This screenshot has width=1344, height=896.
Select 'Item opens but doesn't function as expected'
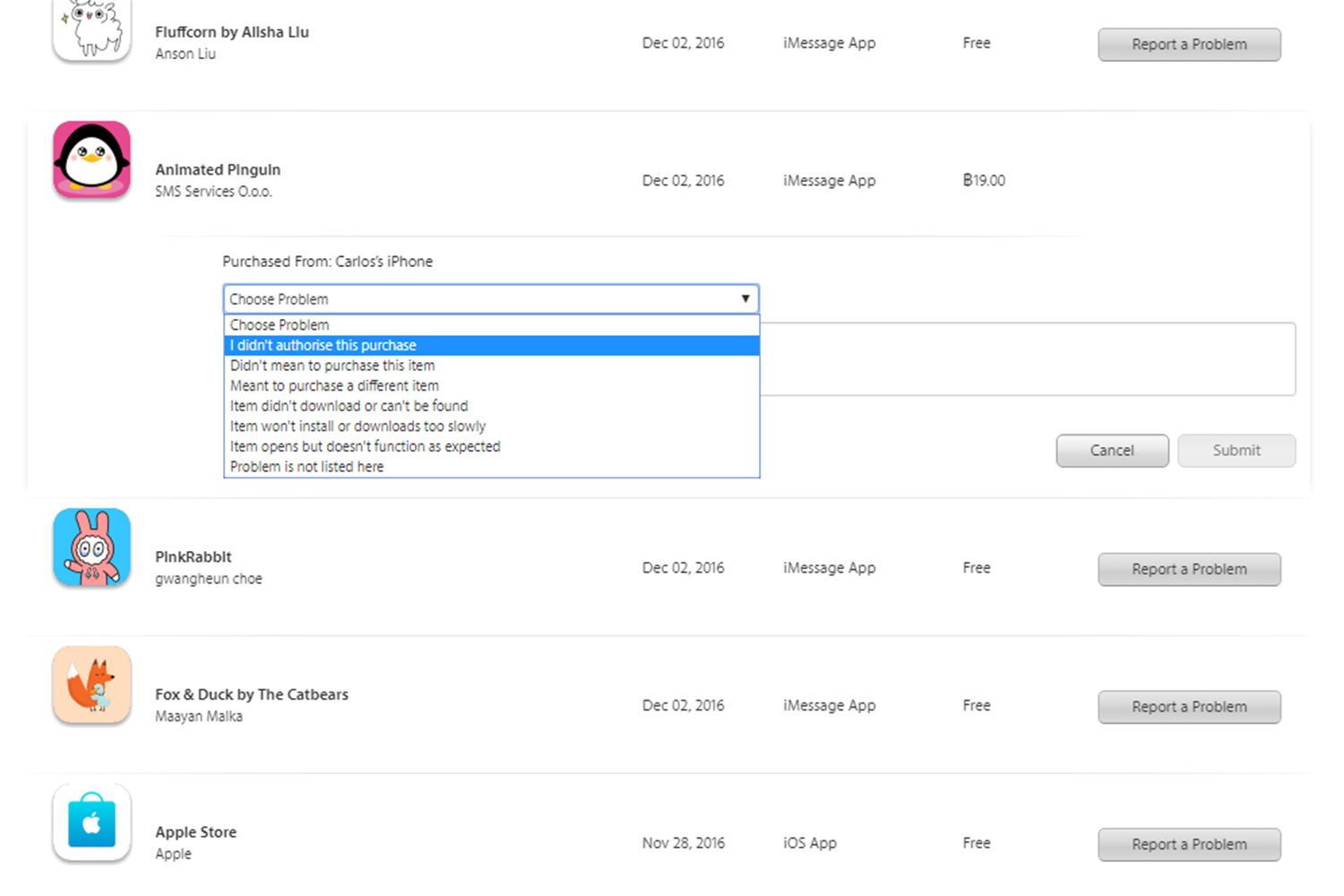coord(491,446)
